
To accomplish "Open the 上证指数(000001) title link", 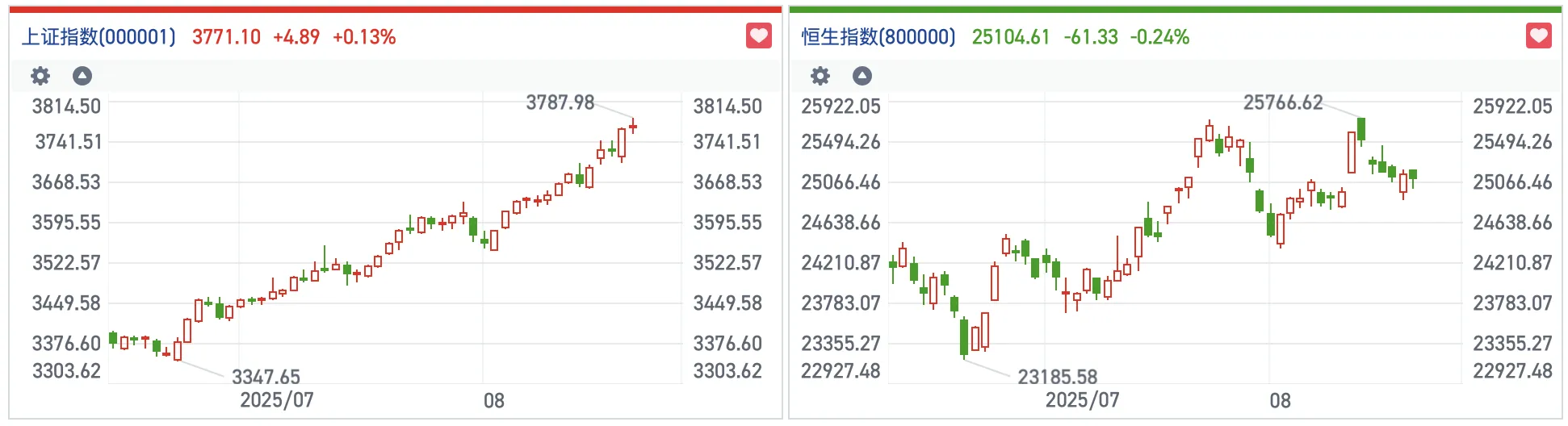I will (x=99, y=37).
